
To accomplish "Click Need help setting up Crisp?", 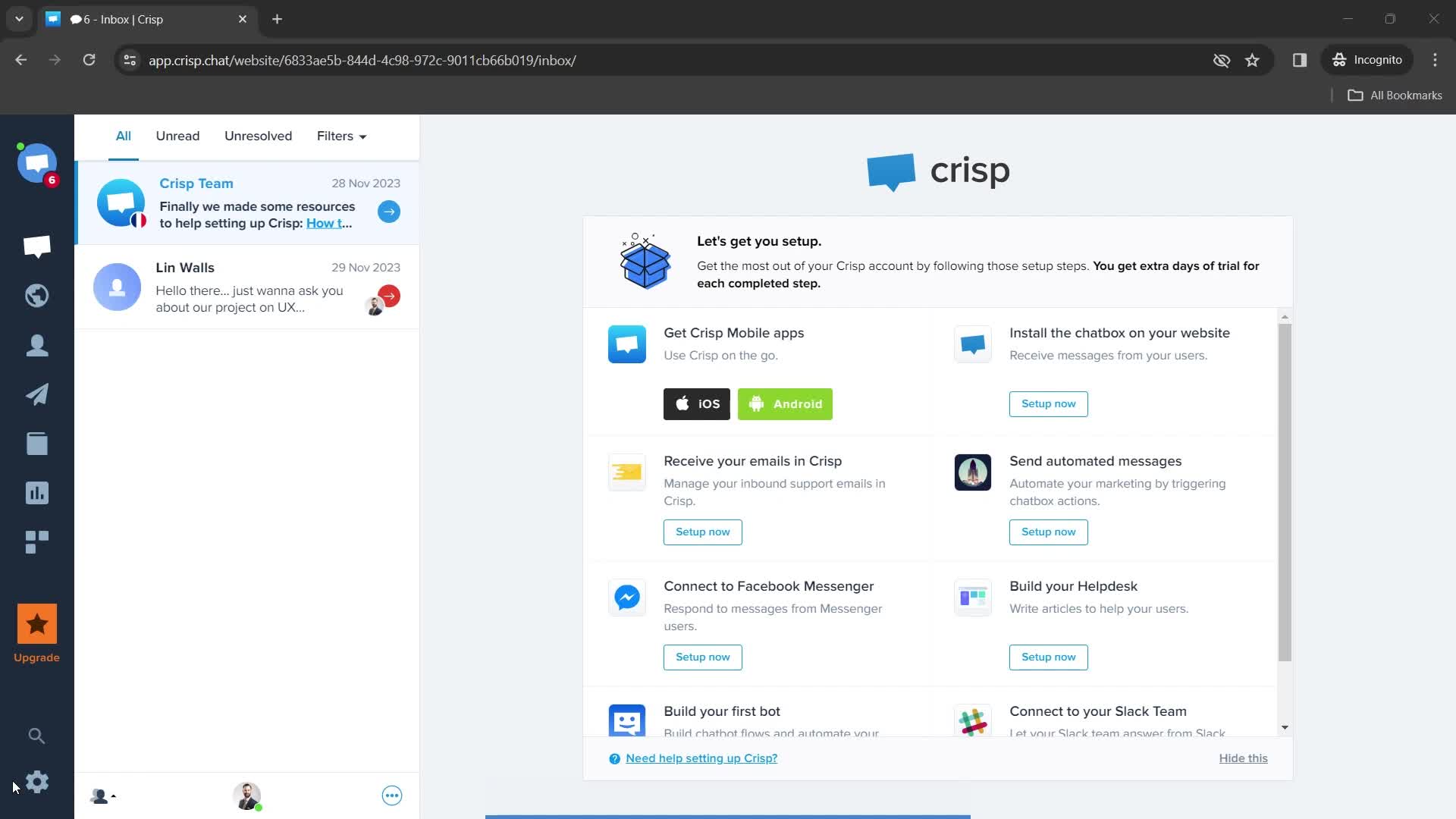I will [701, 758].
